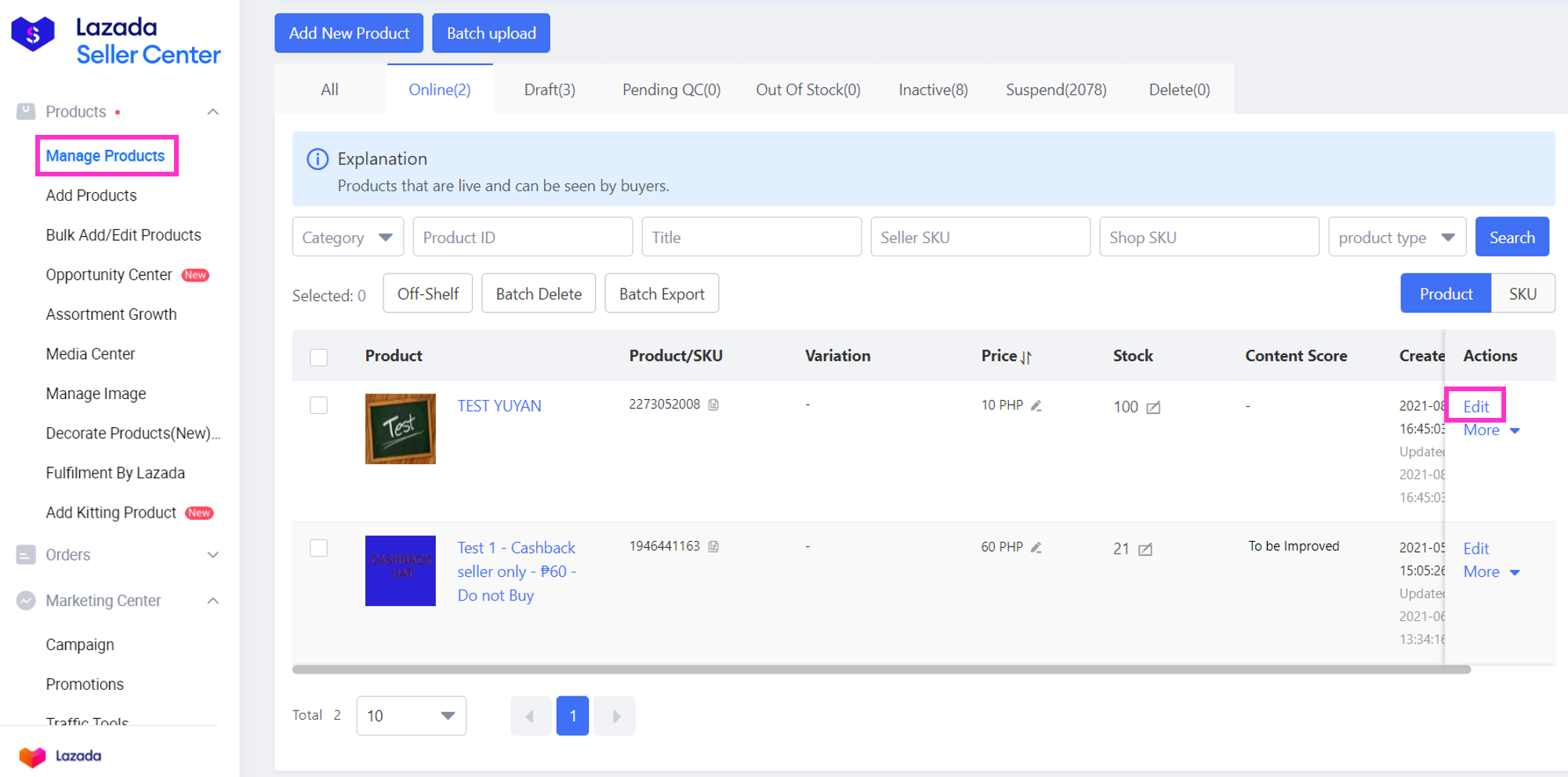Select the Online(2) tab

coord(440,89)
